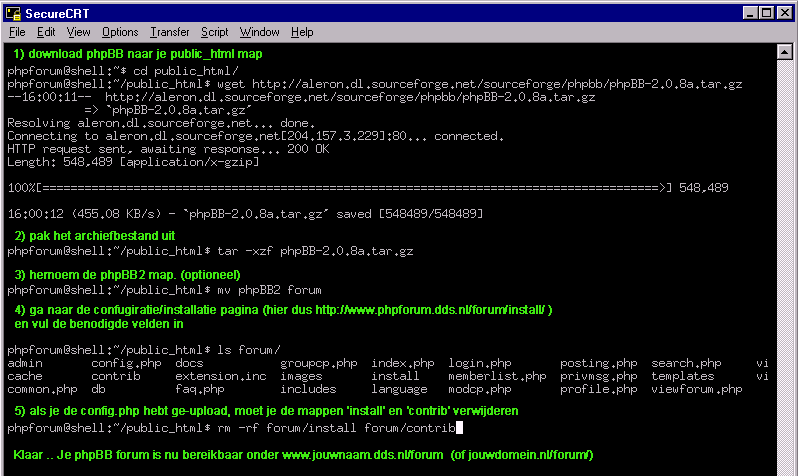The image size is (798, 476).
Task: Open the Help menu
Action: click(302, 33)
